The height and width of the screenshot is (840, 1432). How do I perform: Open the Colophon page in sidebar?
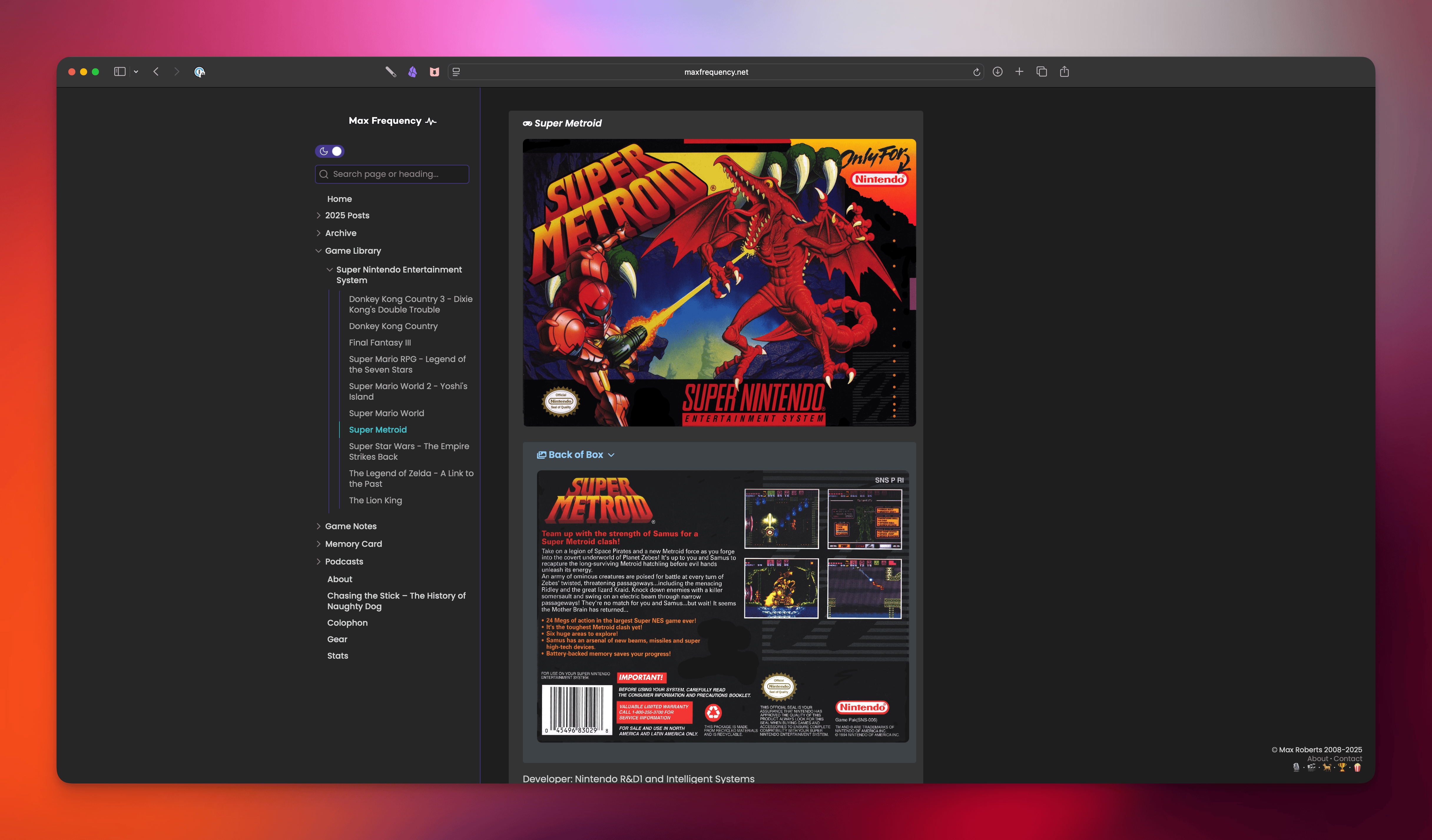[x=347, y=623]
